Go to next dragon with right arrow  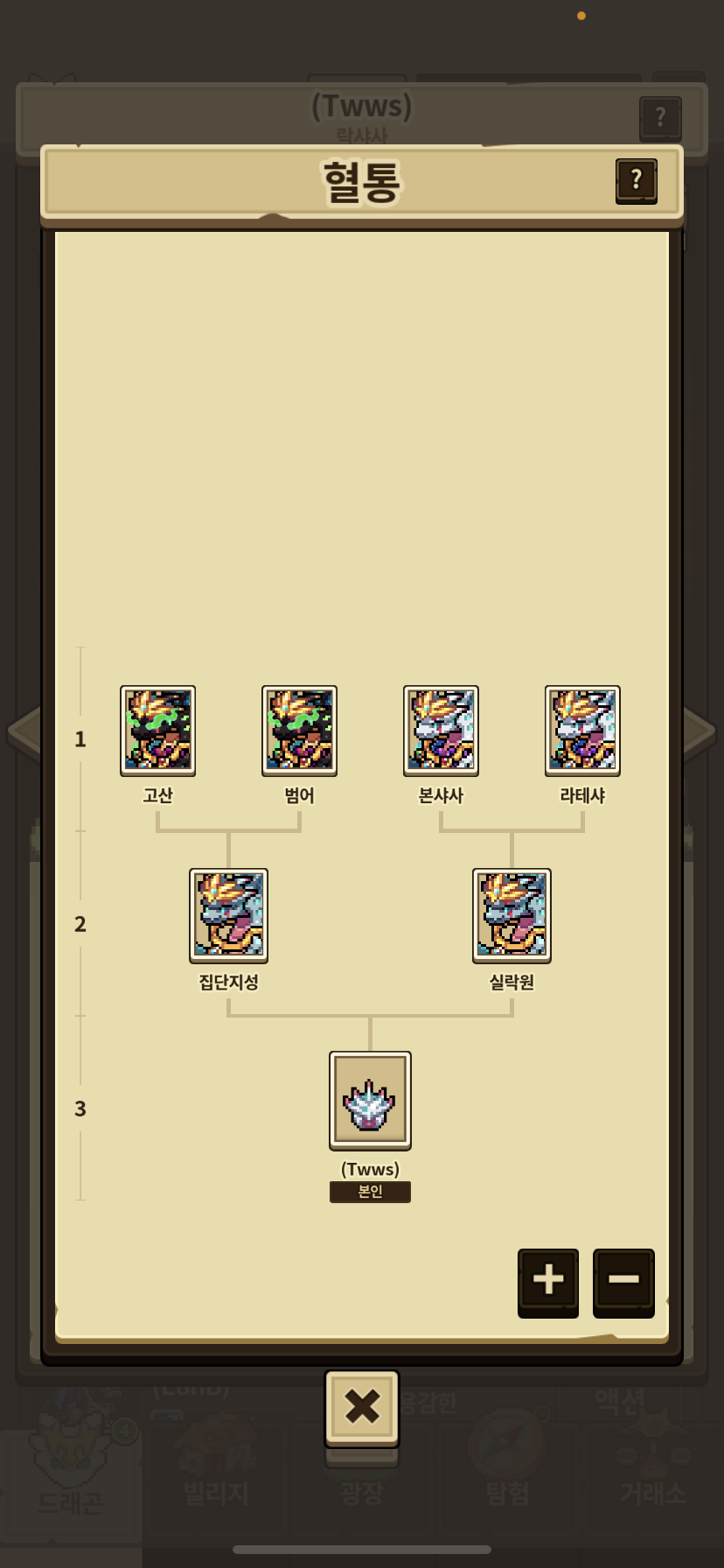(700, 731)
